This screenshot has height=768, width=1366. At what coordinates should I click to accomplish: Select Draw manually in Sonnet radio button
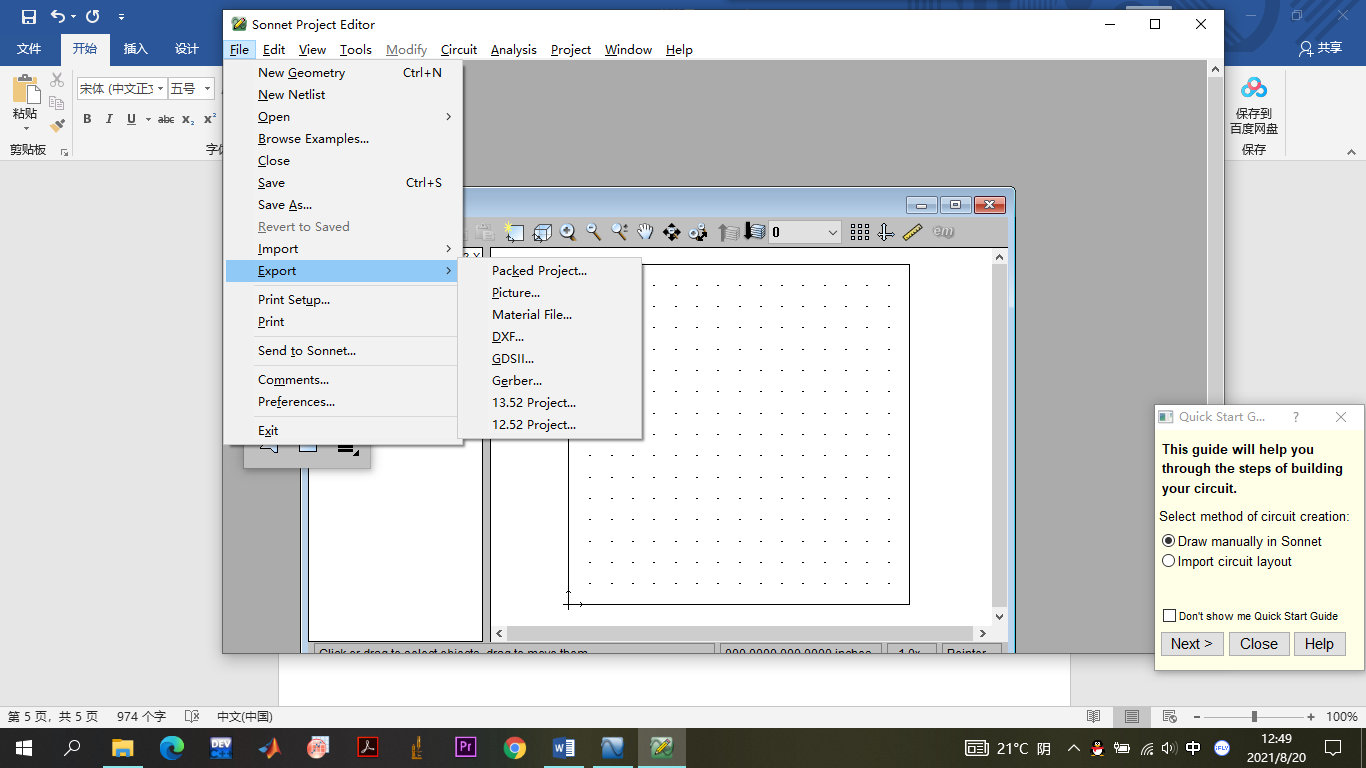(1168, 541)
